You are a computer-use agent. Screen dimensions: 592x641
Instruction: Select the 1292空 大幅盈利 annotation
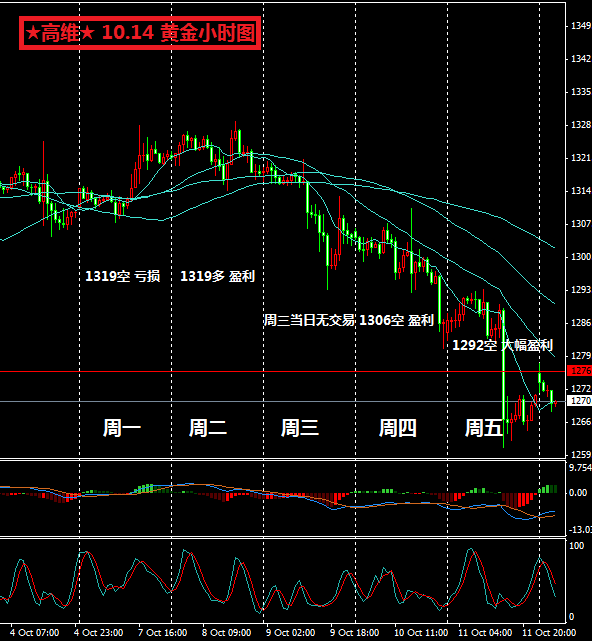point(502,345)
